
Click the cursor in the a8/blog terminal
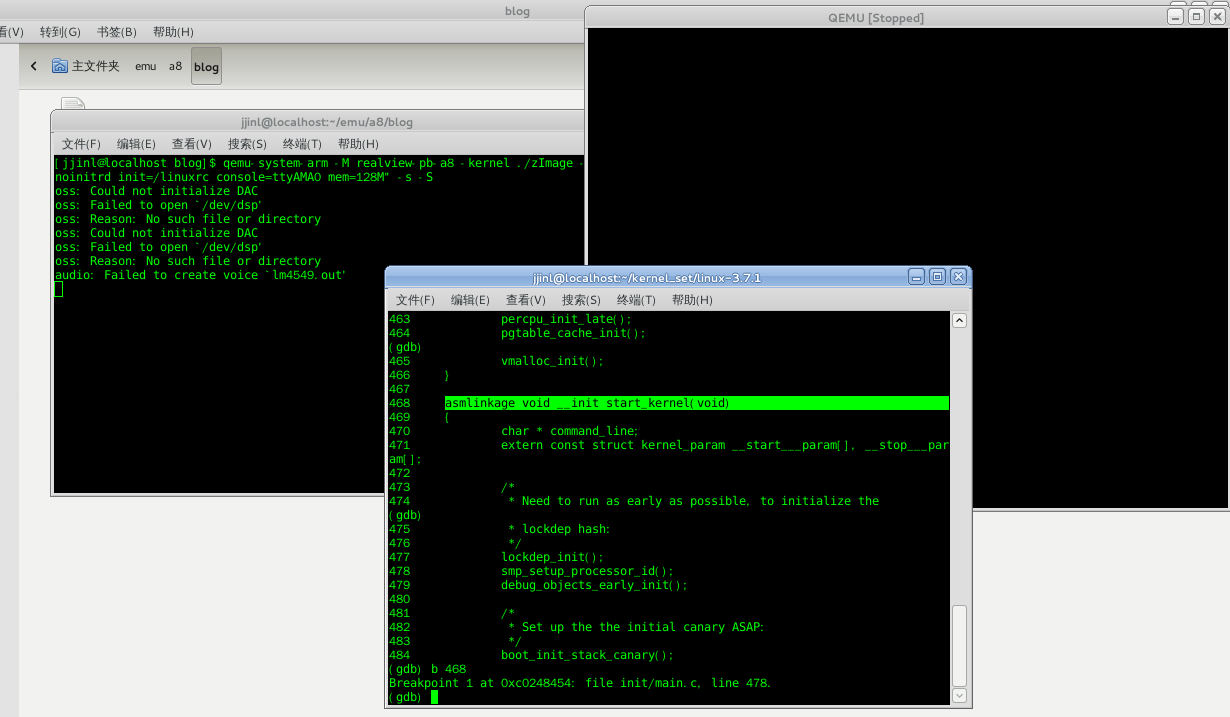pos(58,289)
